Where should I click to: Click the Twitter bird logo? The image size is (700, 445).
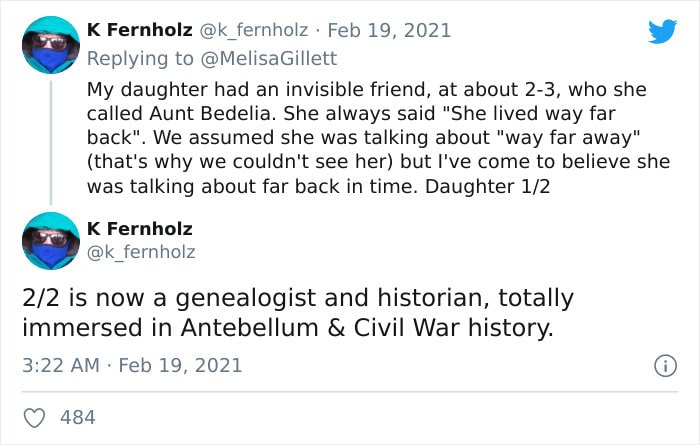662,31
